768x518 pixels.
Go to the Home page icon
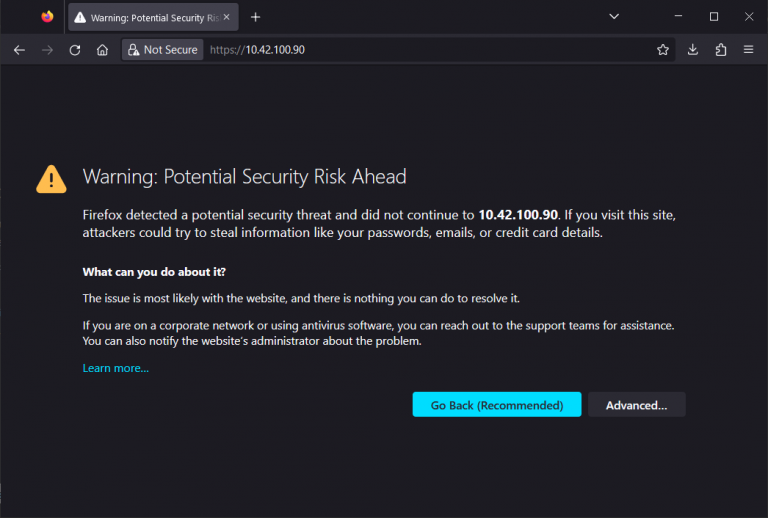click(x=102, y=50)
